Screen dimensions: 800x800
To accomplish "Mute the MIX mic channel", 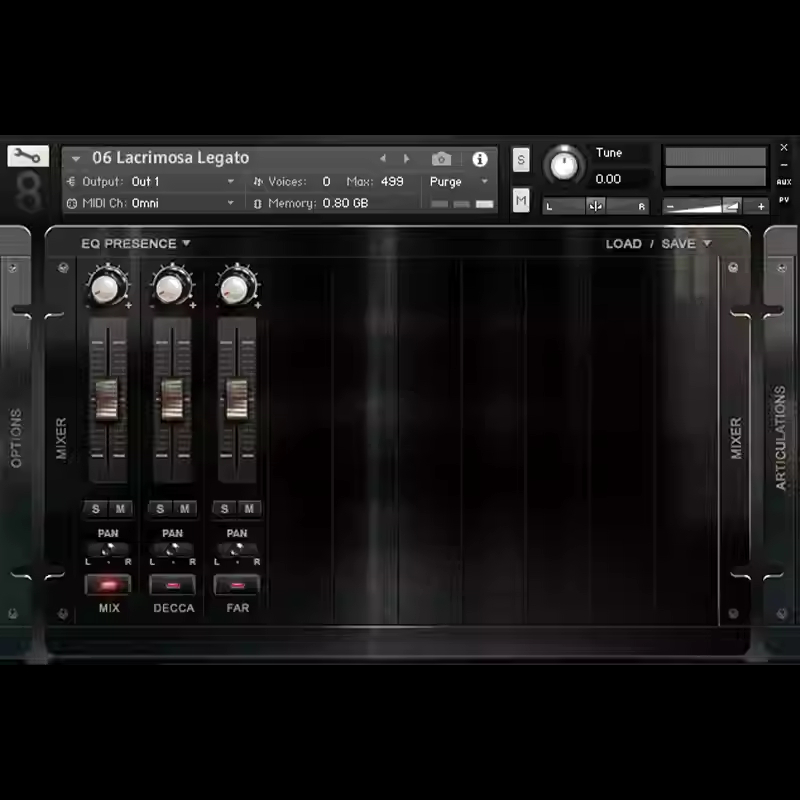I will click(x=120, y=509).
